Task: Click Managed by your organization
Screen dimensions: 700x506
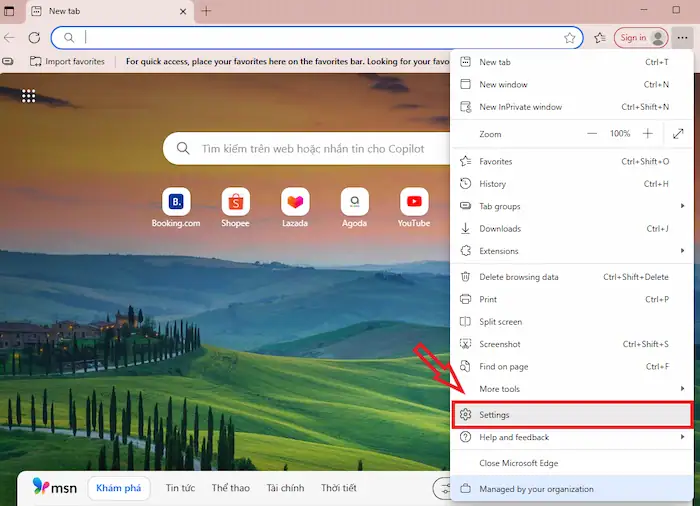Action: pyautogui.click(x=572, y=489)
